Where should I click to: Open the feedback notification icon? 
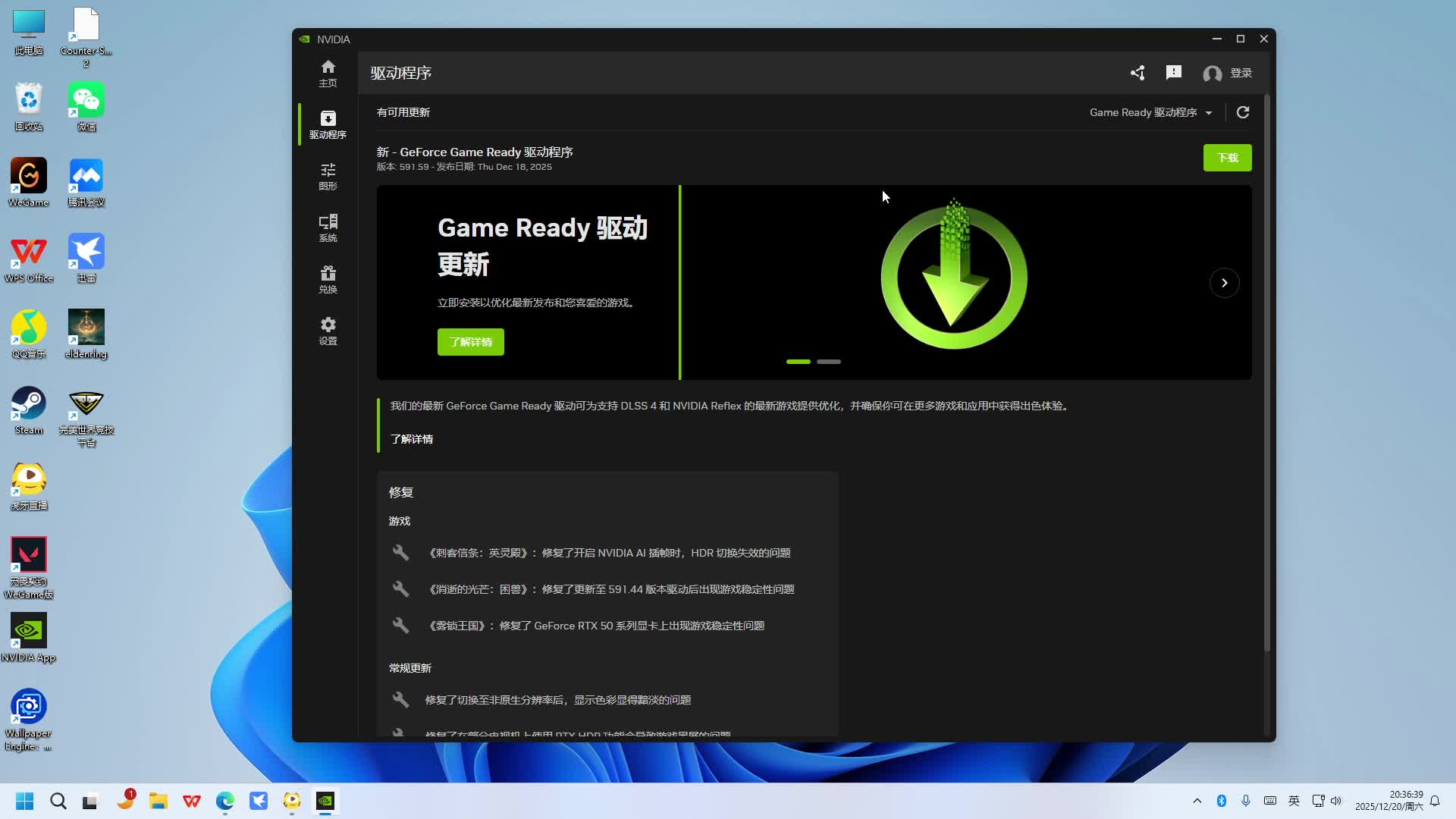click(1174, 73)
